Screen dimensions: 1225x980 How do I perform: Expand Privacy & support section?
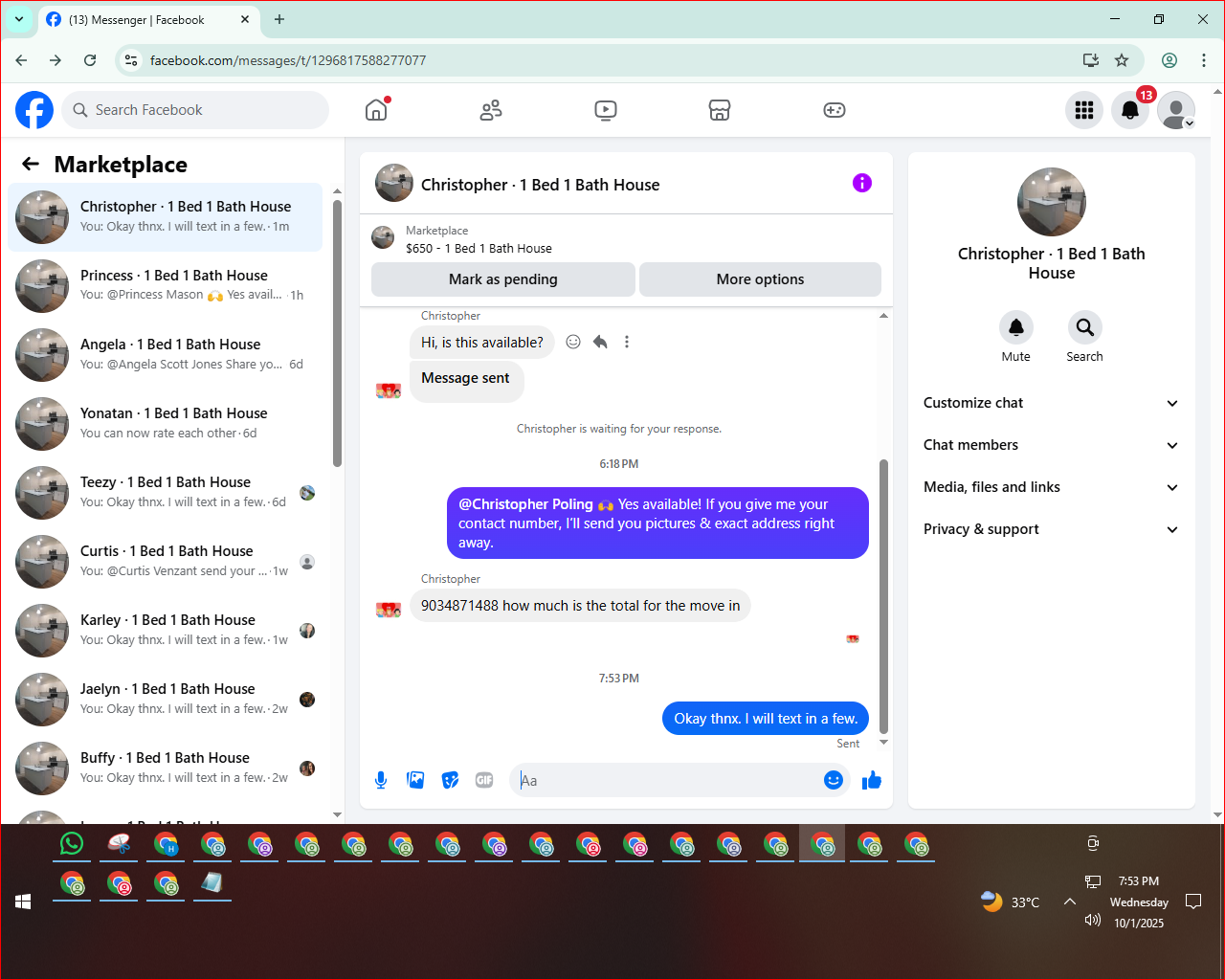tap(1052, 529)
